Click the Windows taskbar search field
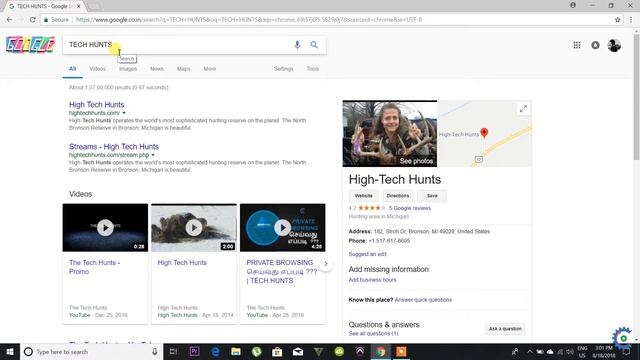The height and width of the screenshot is (360, 640). pyautogui.click(x=92, y=351)
